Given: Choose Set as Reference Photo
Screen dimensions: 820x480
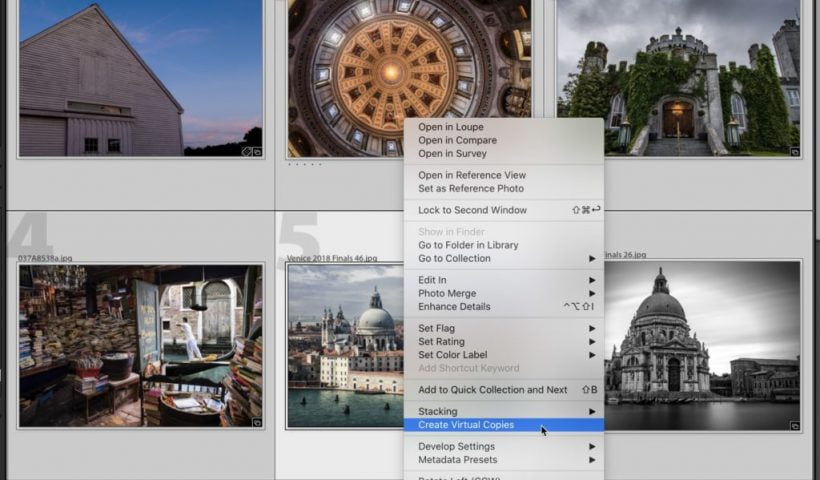Looking at the screenshot, I should coord(470,189).
